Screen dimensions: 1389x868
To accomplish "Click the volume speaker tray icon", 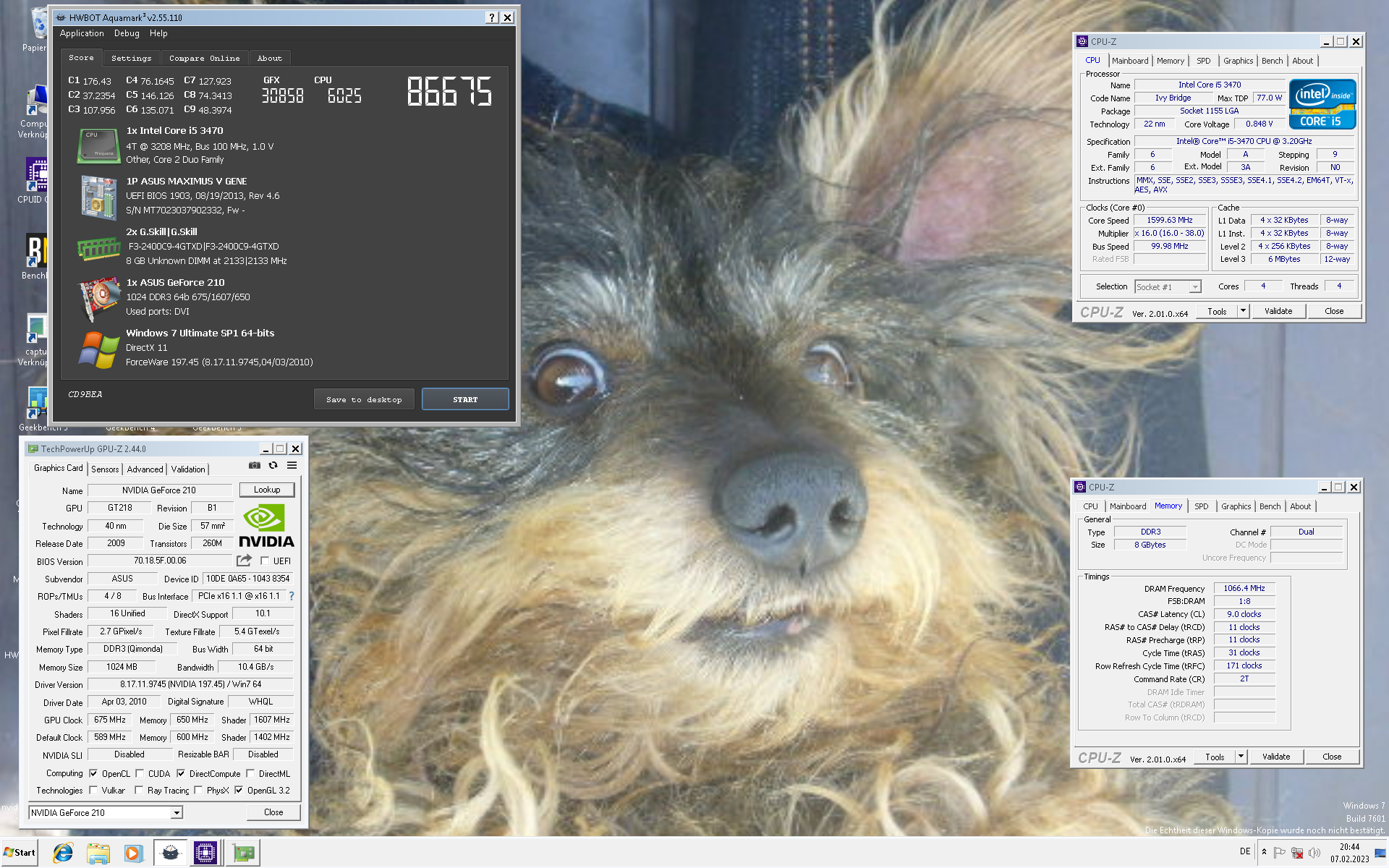I will pyautogui.click(x=1314, y=853).
